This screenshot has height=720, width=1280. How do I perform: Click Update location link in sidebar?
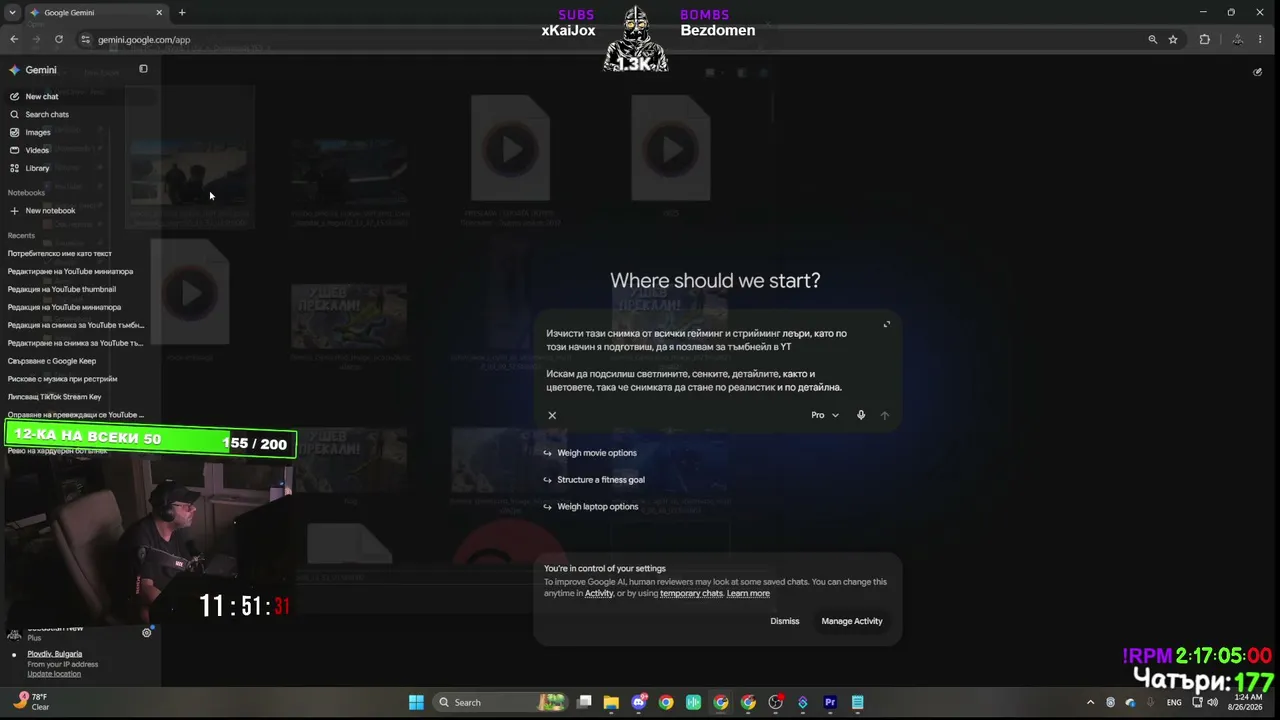pos(54,674)
